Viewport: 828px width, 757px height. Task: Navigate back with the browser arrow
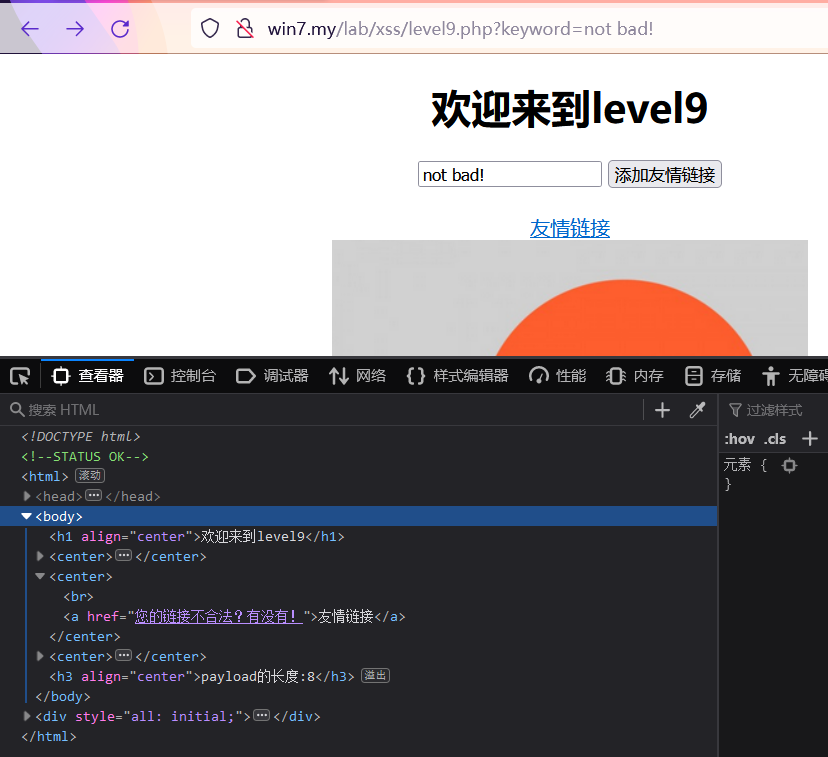click(29, 28)
